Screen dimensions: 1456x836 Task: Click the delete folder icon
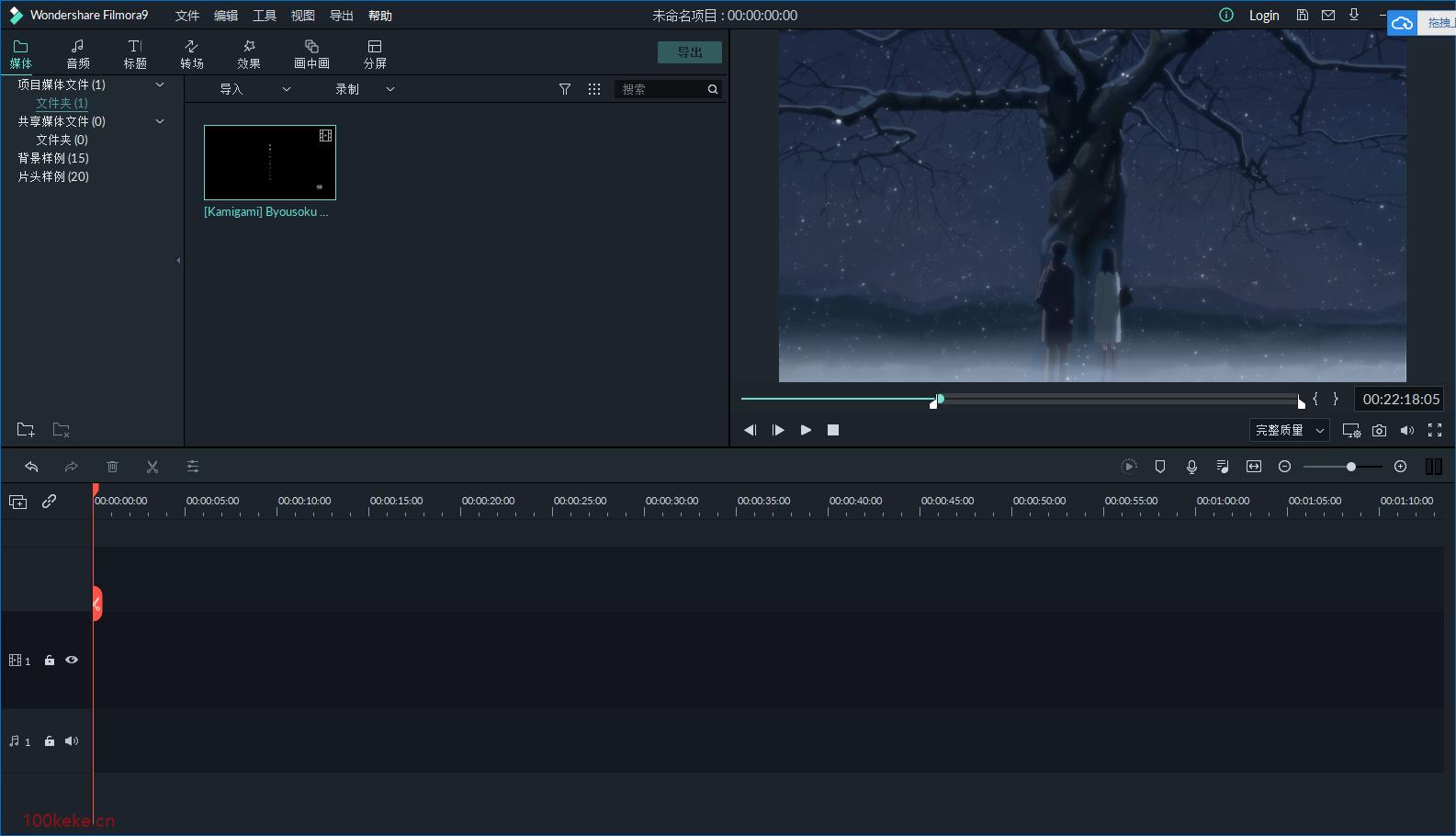61,430
